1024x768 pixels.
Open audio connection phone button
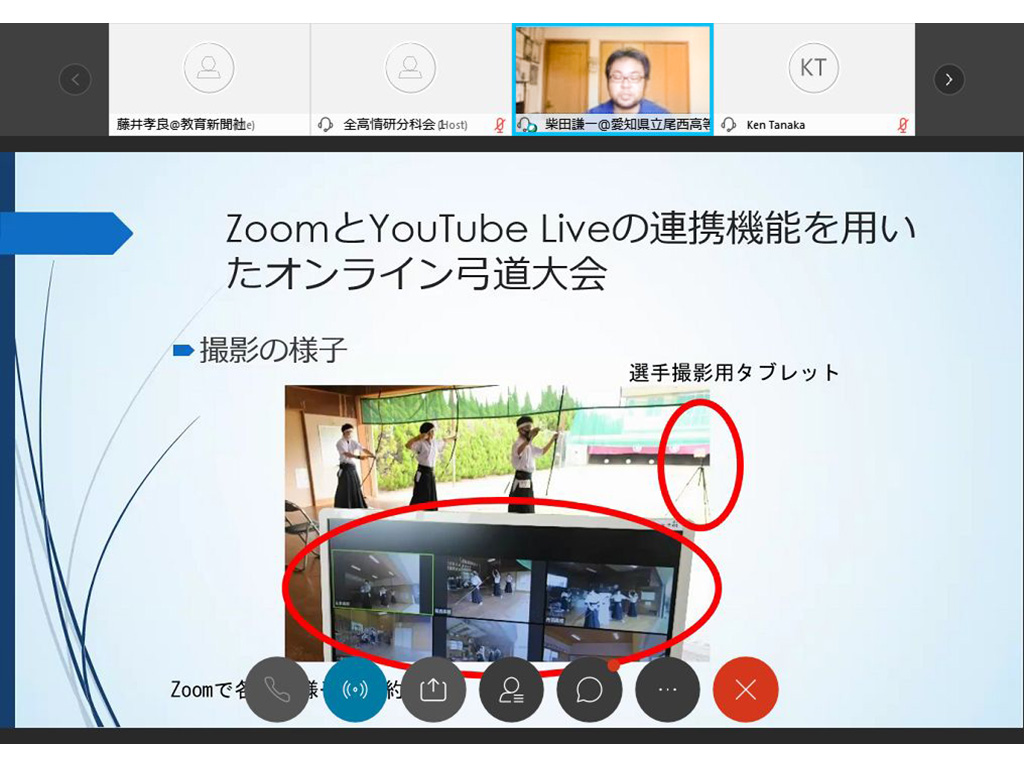coord(276,690)
